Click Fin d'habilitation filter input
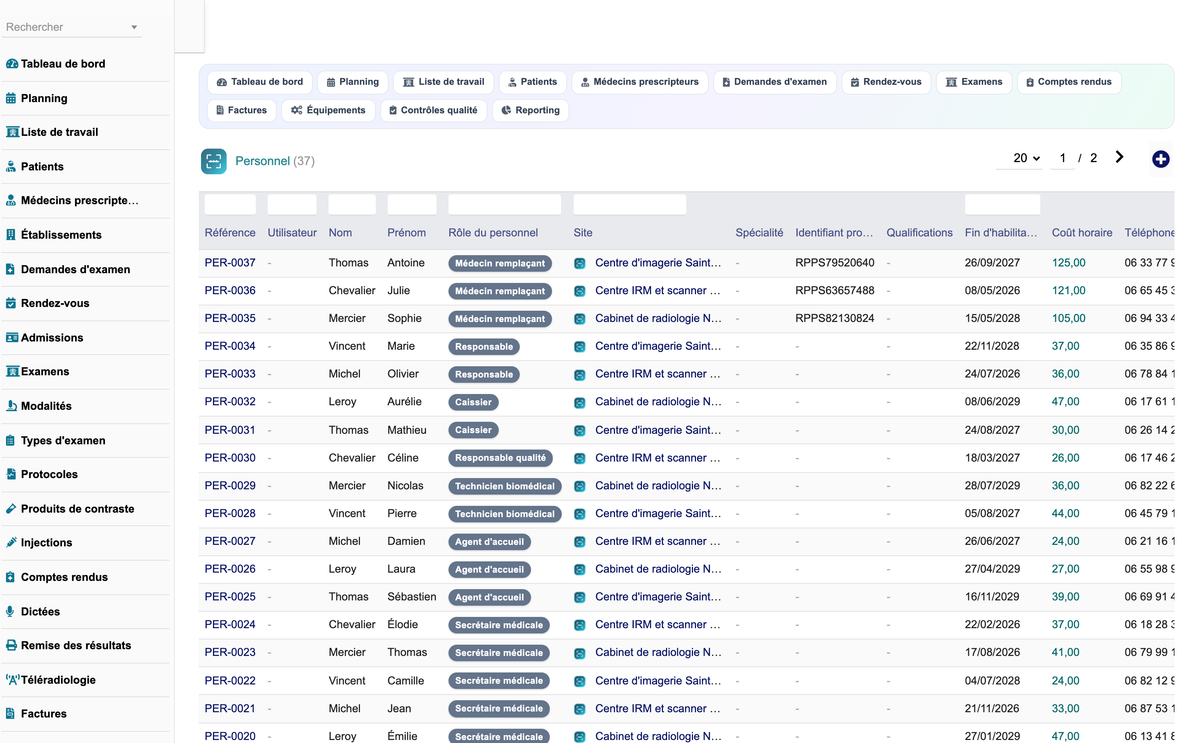Screen dimensions: 1200x743 coord(1002,205)
